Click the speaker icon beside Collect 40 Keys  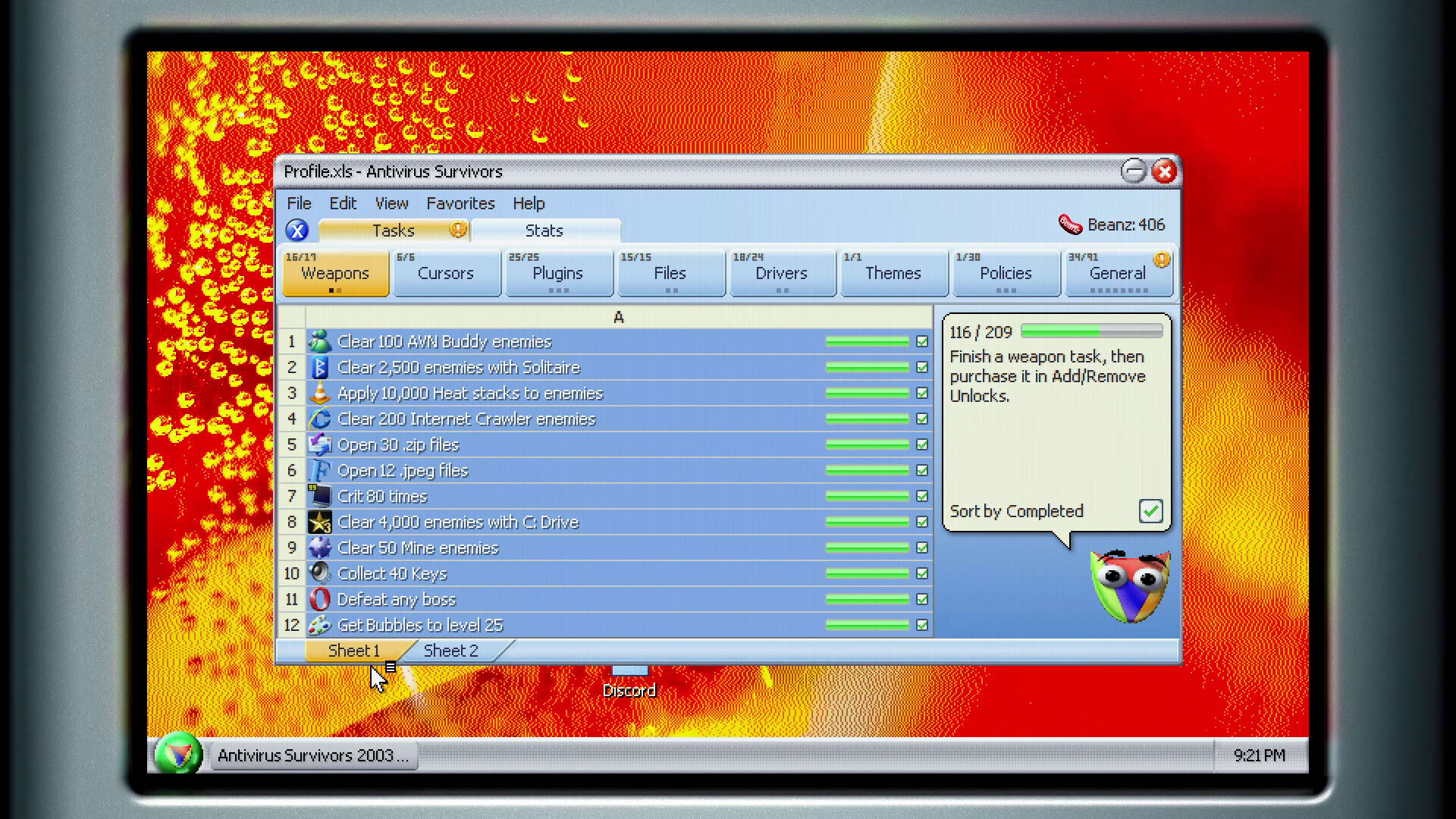point(320,573)
